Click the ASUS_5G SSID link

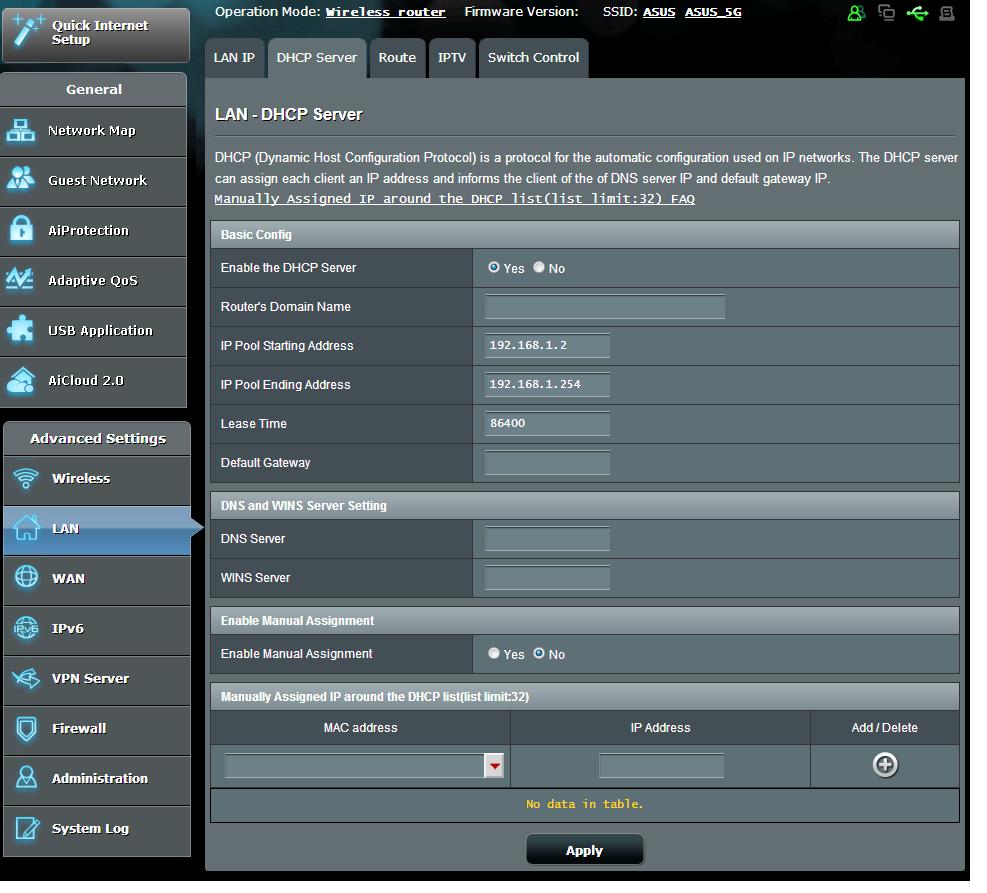pos(715,12)
